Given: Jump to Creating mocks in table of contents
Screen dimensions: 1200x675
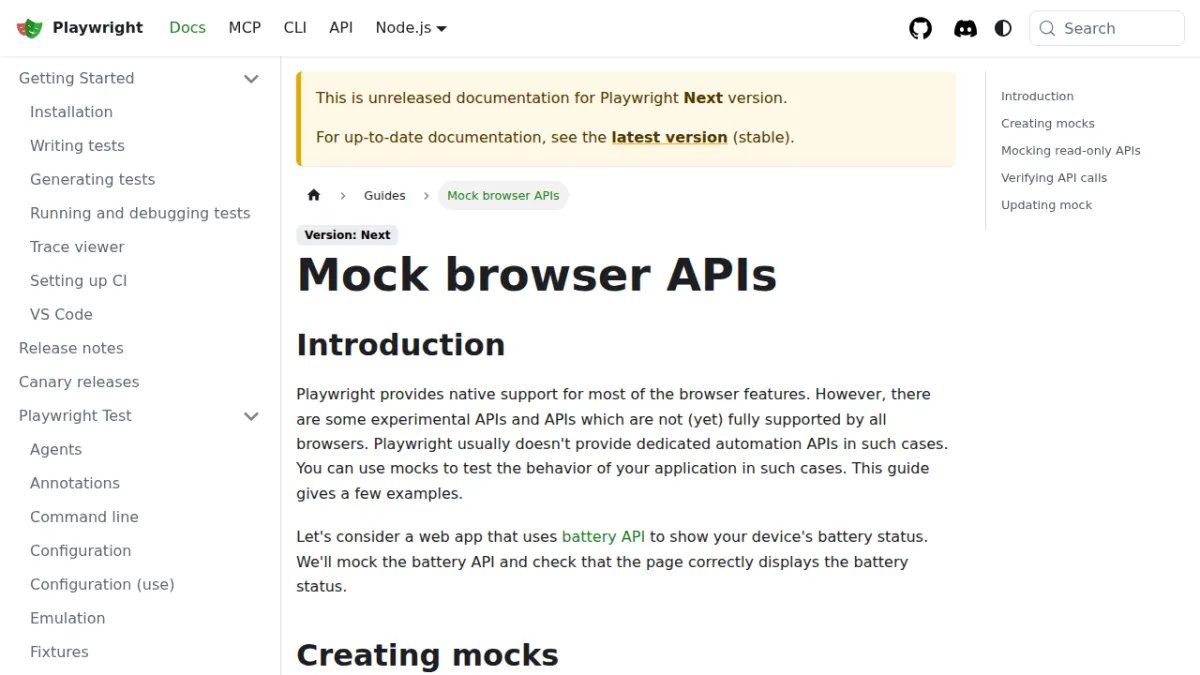Looking at the screenshot, I should pyautogui.click(x=1048, y=123).
